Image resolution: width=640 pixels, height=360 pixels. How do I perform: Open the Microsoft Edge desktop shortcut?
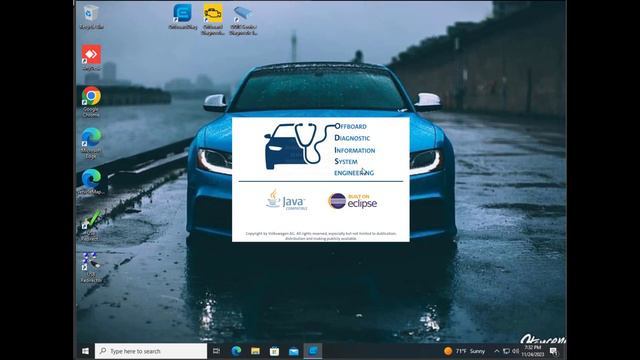pos(91,143)
